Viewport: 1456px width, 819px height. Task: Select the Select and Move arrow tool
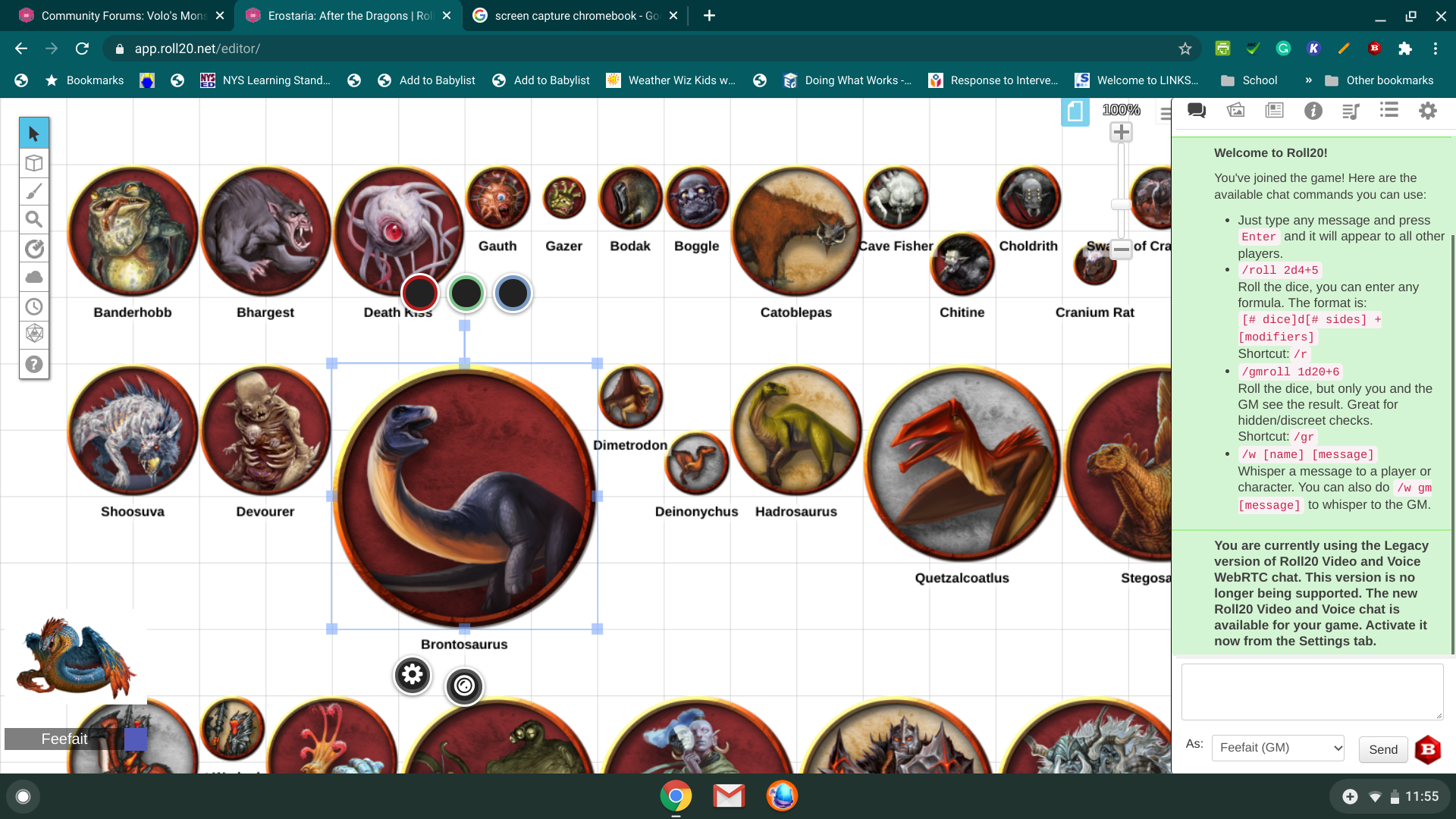pyautogui.click(x=34, y=133)
